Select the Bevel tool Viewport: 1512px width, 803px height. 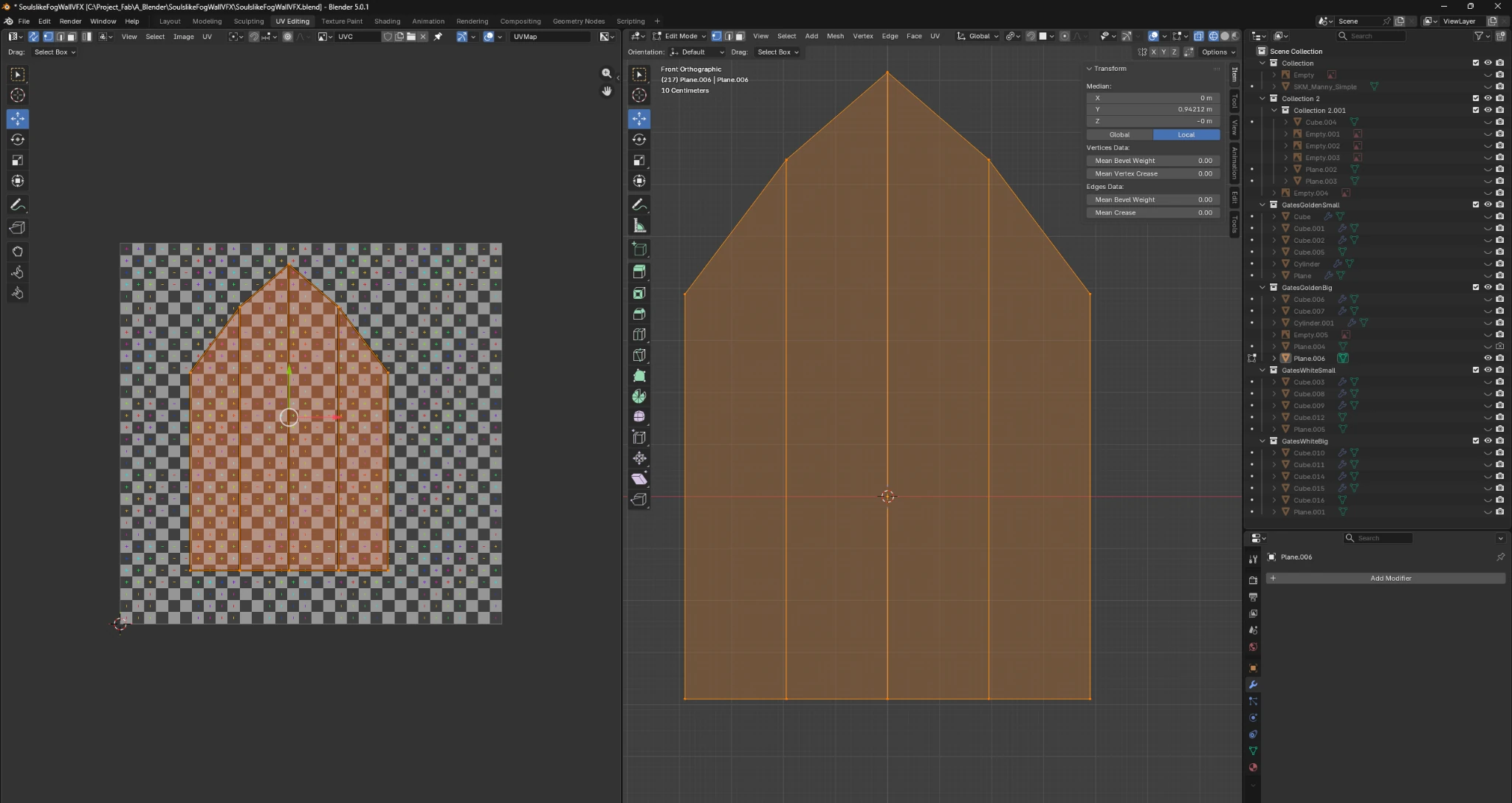tap(639, 314)
